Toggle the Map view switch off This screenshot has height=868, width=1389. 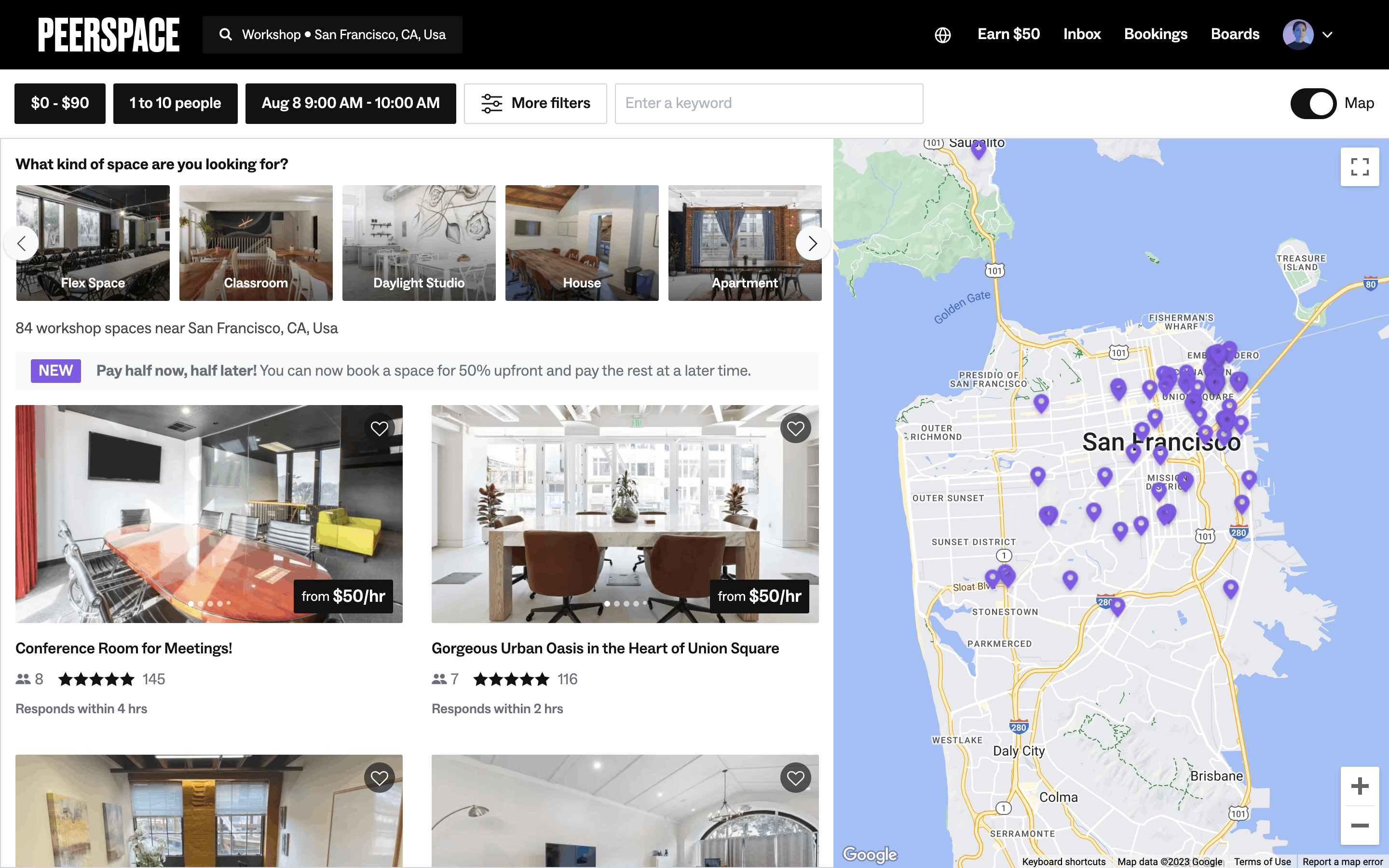click(1313, 103)
